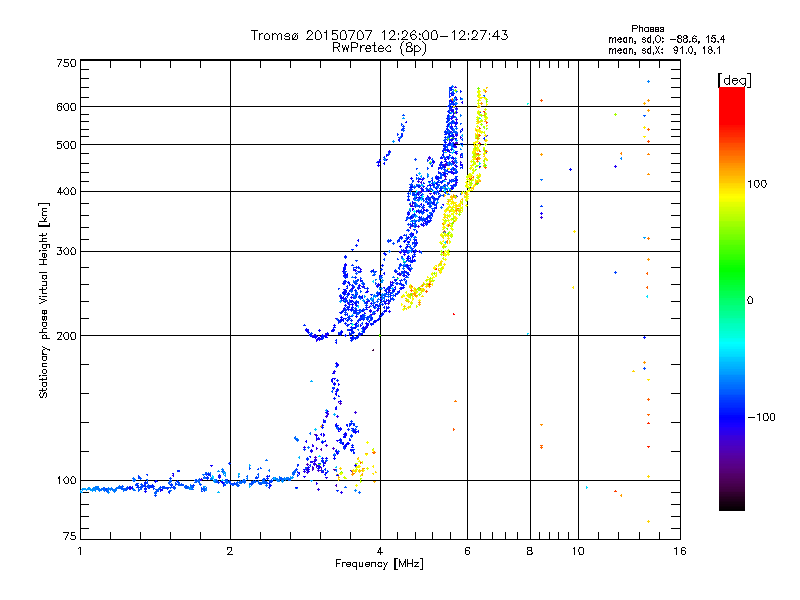Click the black bottom of the colorbar

(x=732, y=503)
